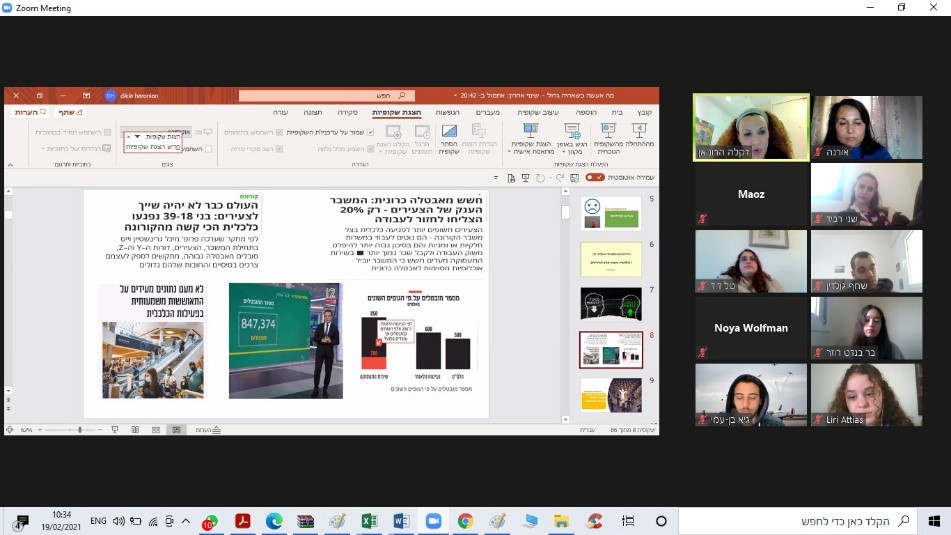The height and width of the screenshot is (535, 951).
Task: Open the Review tab (סקירה)
Action: click(x=348, y=112)
